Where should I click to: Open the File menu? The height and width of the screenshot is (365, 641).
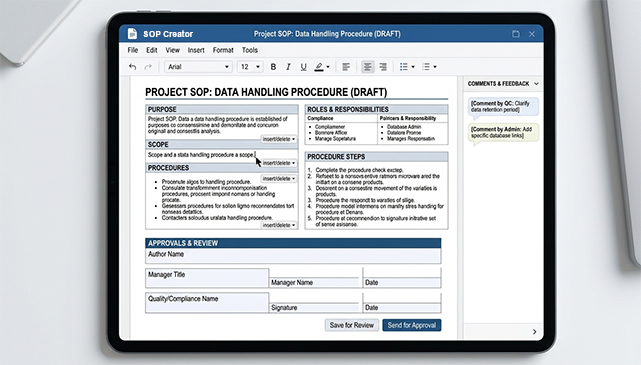tap(132, 50)
